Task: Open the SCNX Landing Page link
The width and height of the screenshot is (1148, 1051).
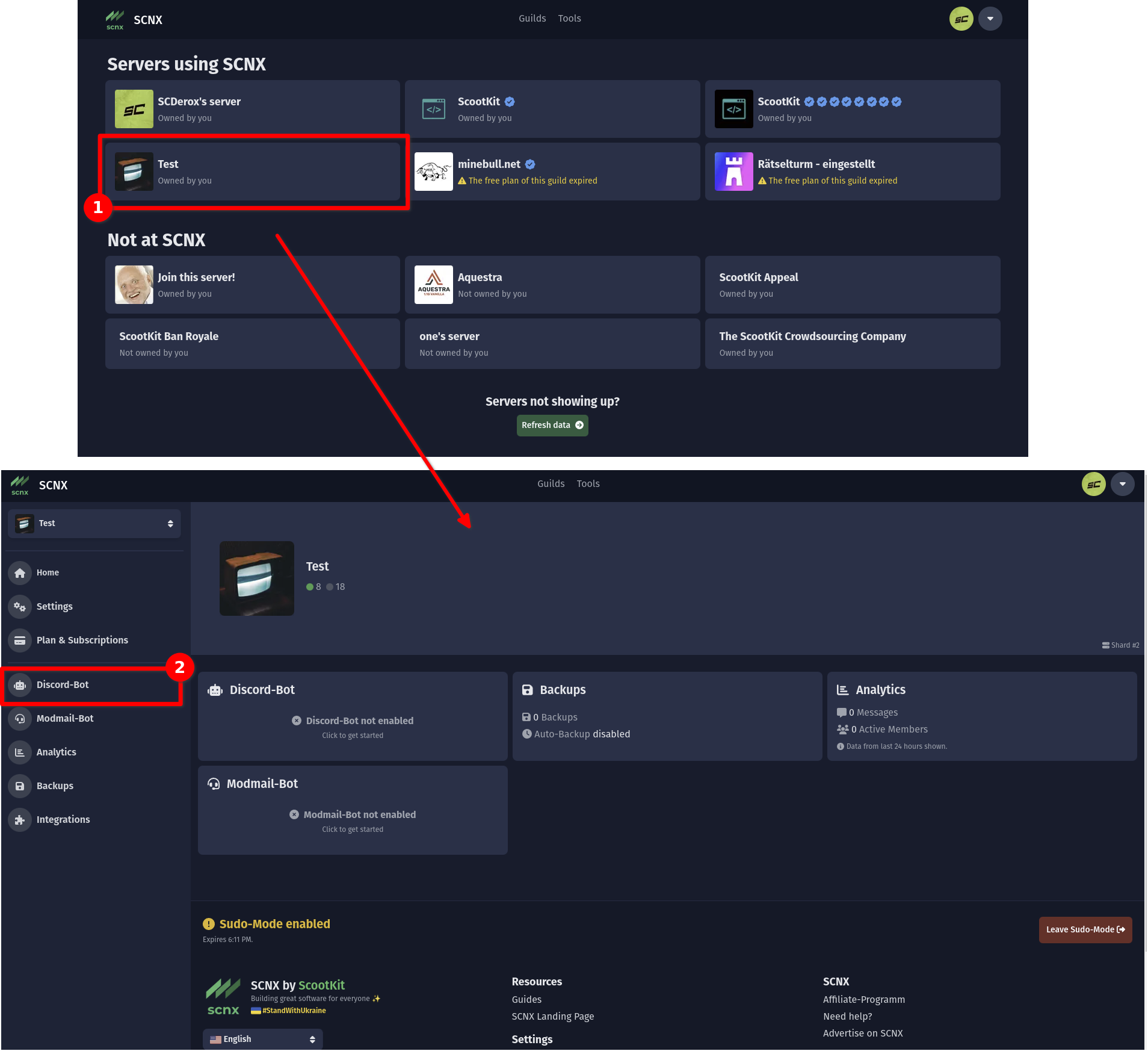Action: [x=552, y=1017]
